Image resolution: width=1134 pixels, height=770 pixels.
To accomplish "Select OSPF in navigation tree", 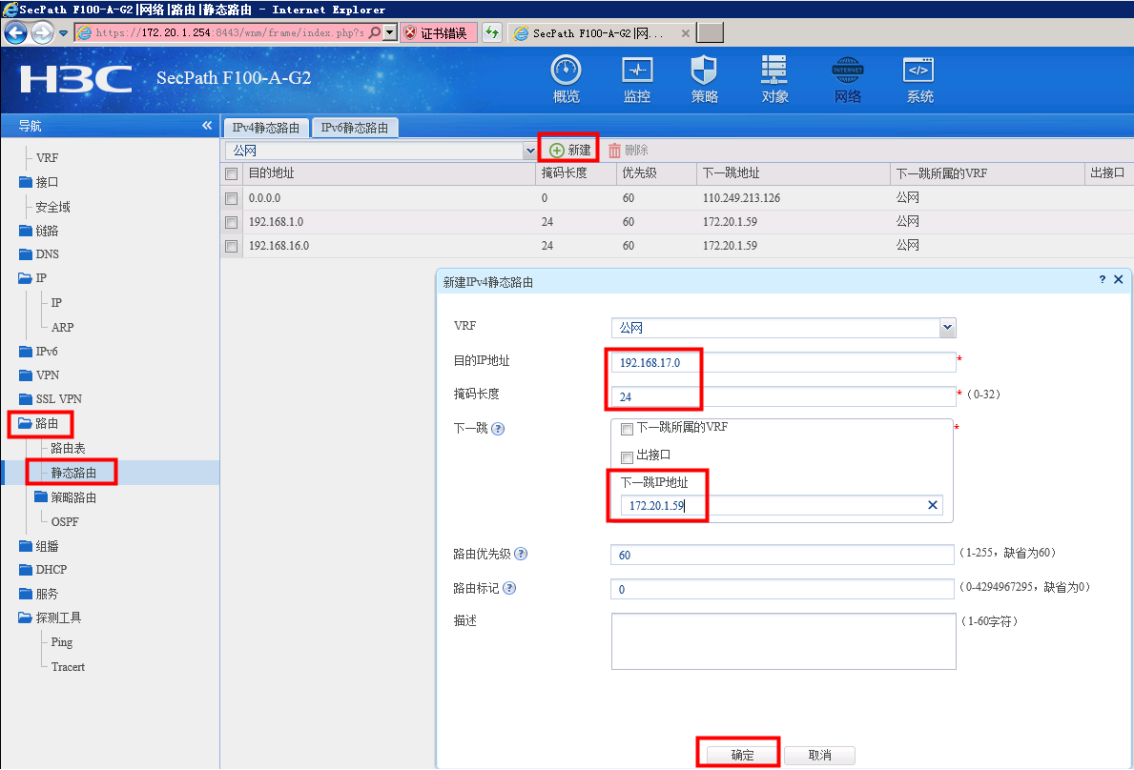I will click(x=65, y=521).
